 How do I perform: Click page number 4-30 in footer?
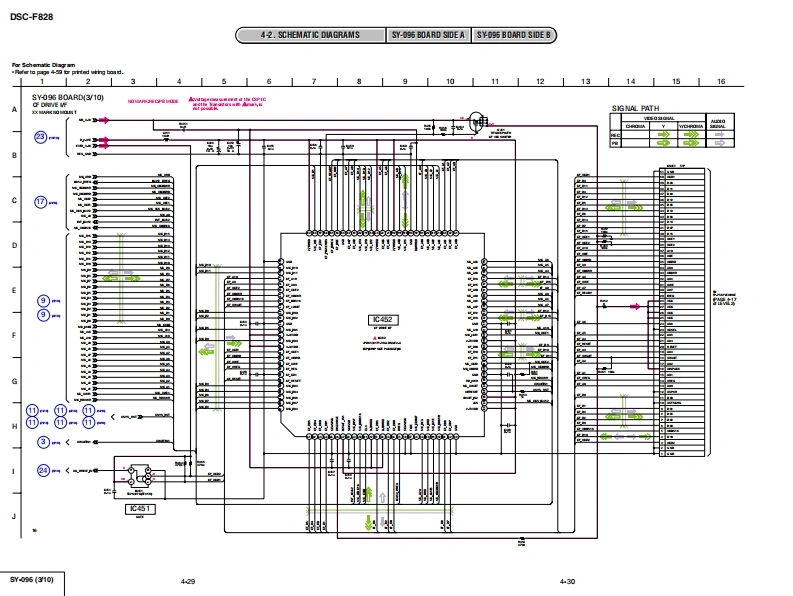pos(567,581)
